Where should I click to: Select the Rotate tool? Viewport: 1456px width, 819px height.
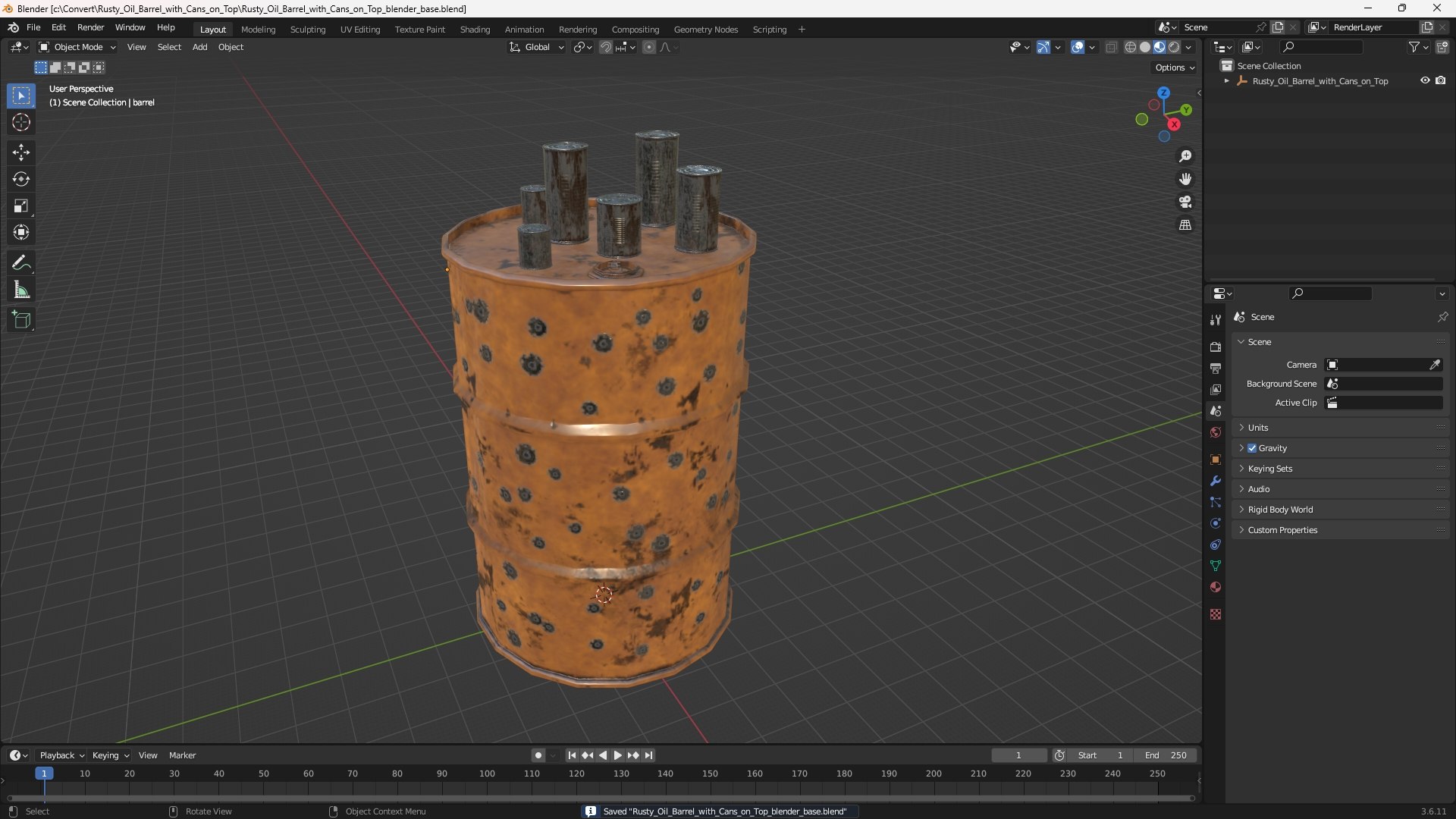(21, 179)
